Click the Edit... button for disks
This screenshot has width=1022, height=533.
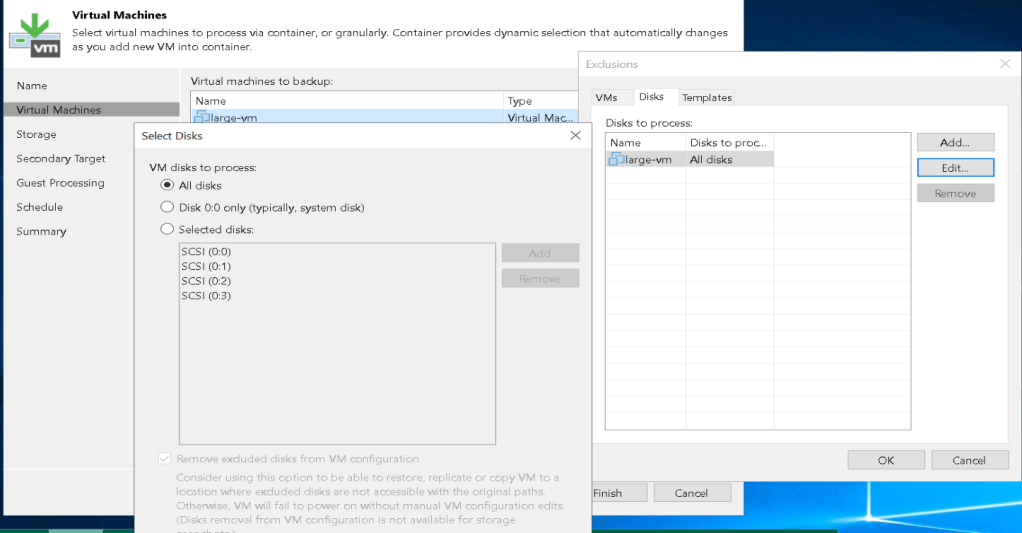tap(955, 168)
